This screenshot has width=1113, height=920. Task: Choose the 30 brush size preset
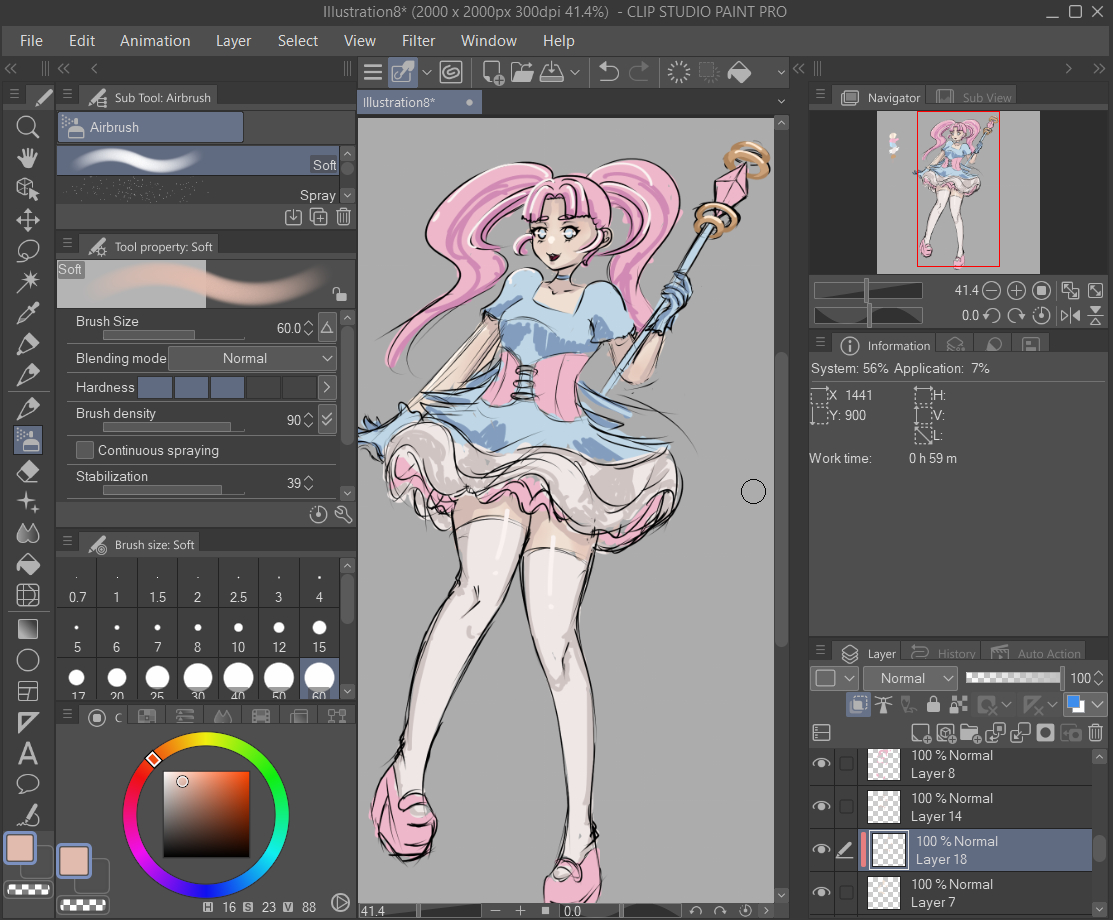point(198,677)
